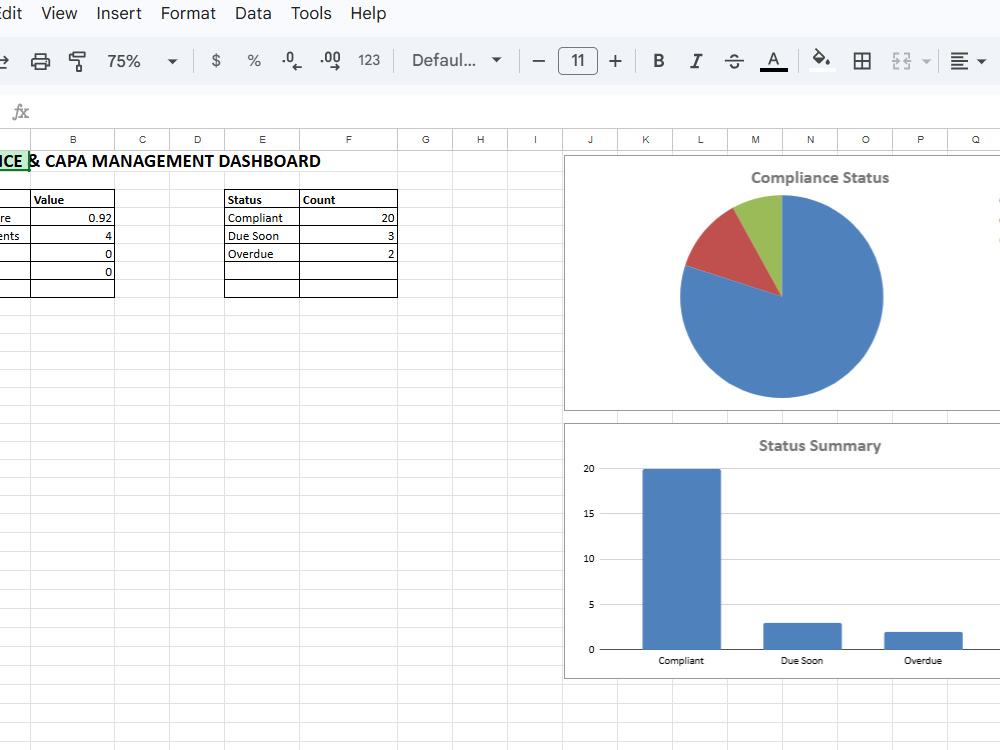The image size is (1000, 750).
Task: Select column G header
Action: pos(425,139)
